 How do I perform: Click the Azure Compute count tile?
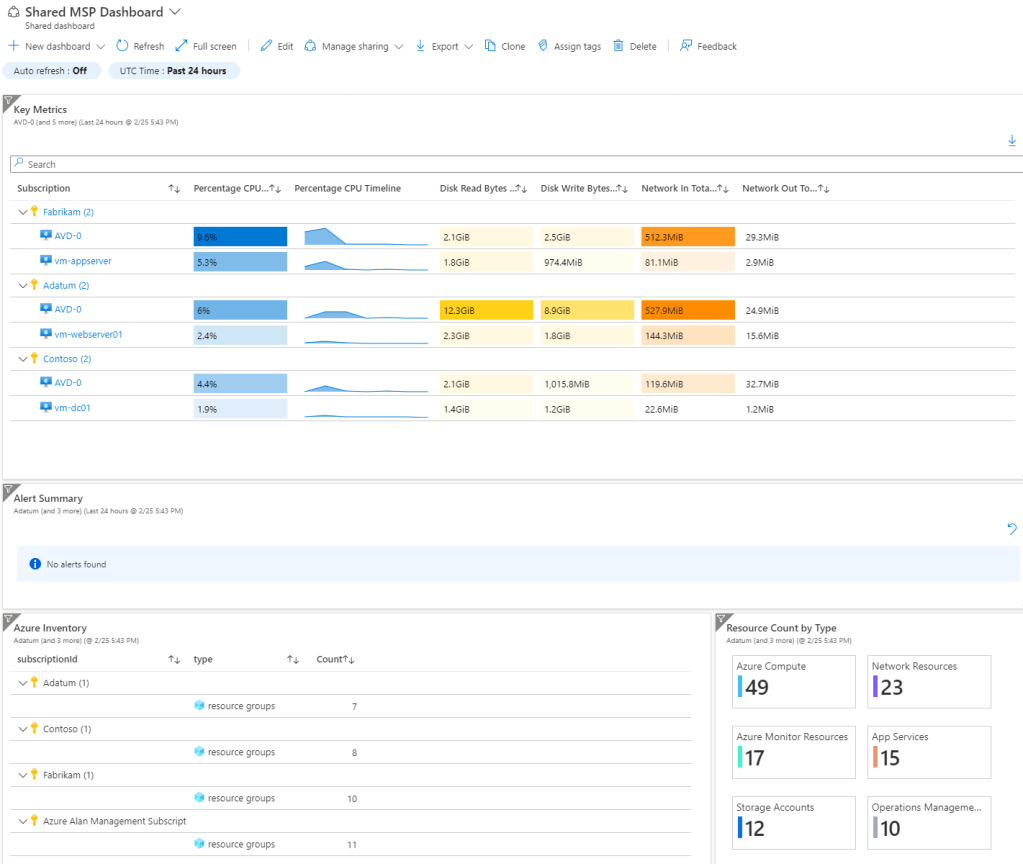click(x=795, y=680)
